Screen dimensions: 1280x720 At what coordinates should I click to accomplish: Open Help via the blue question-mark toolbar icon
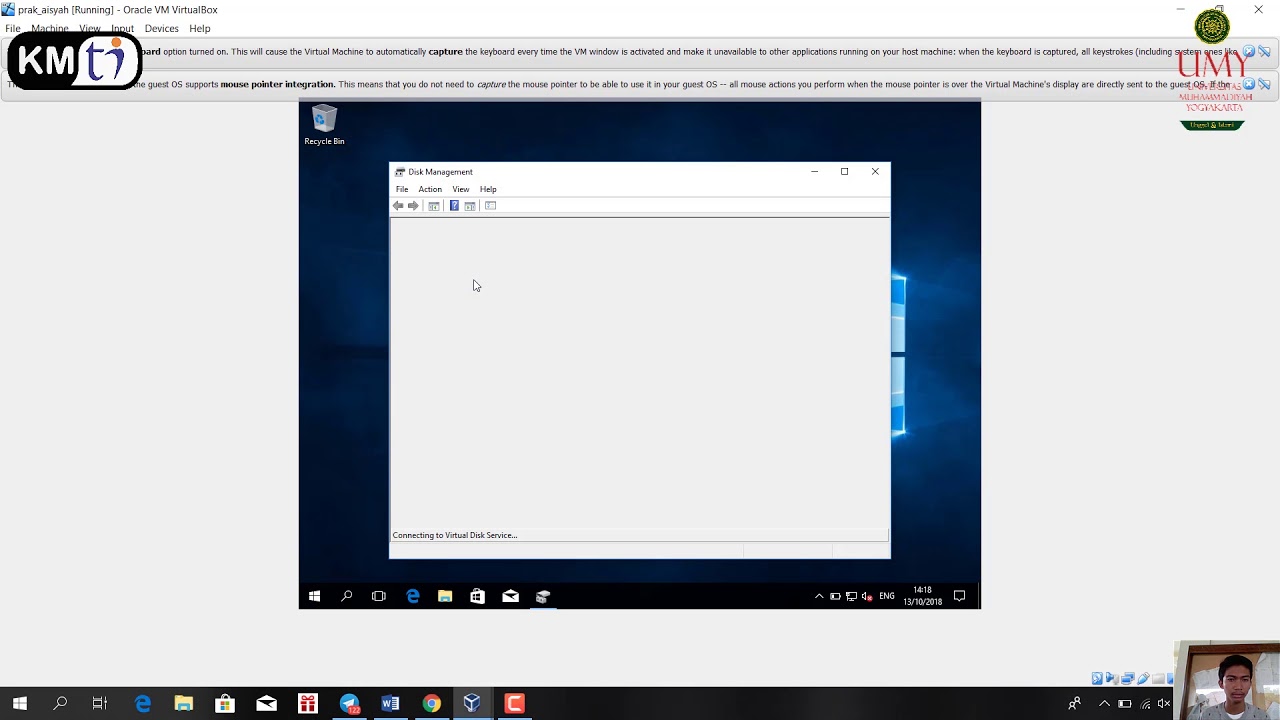[454, 206]
